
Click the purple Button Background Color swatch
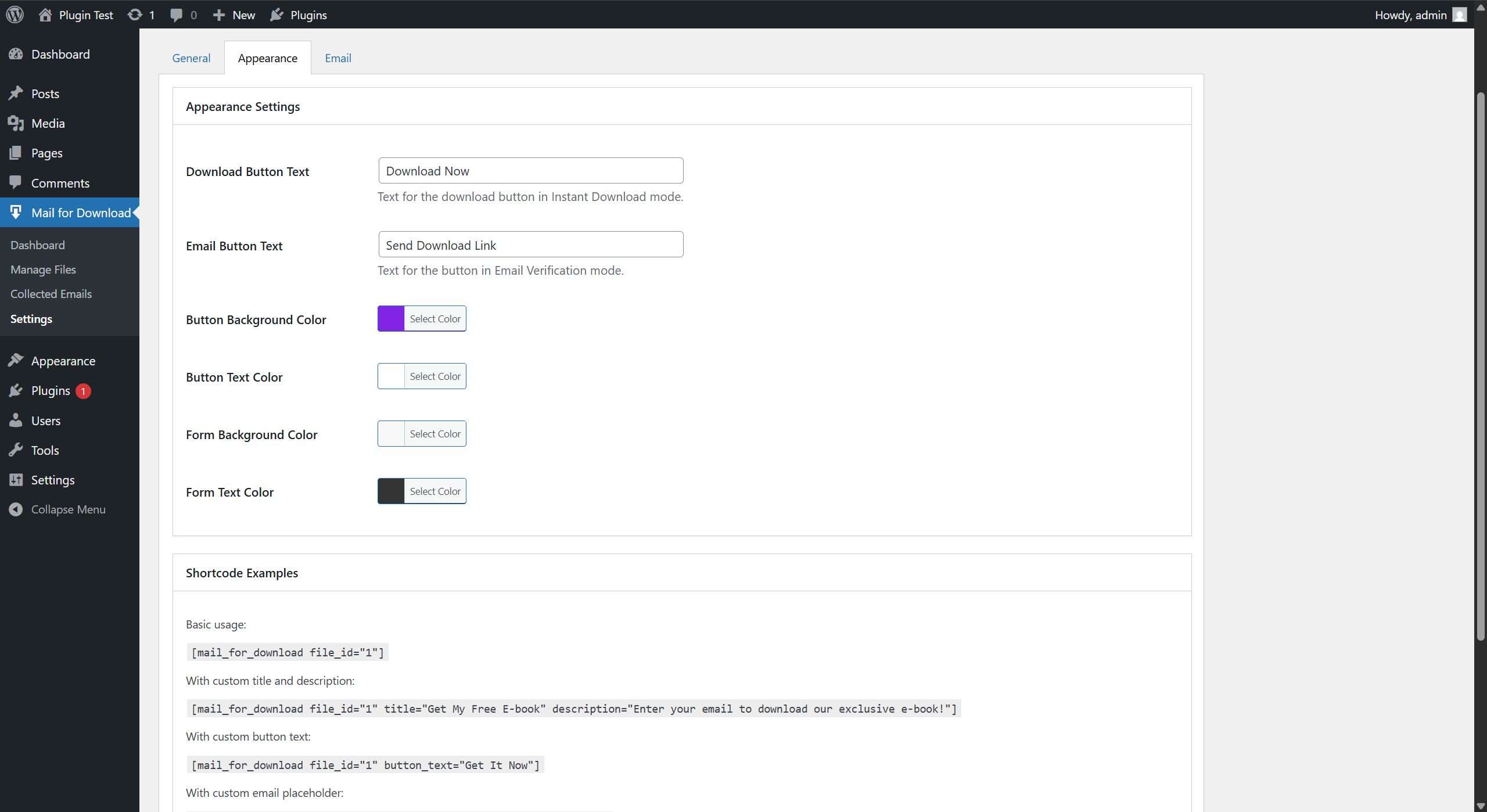391,319
